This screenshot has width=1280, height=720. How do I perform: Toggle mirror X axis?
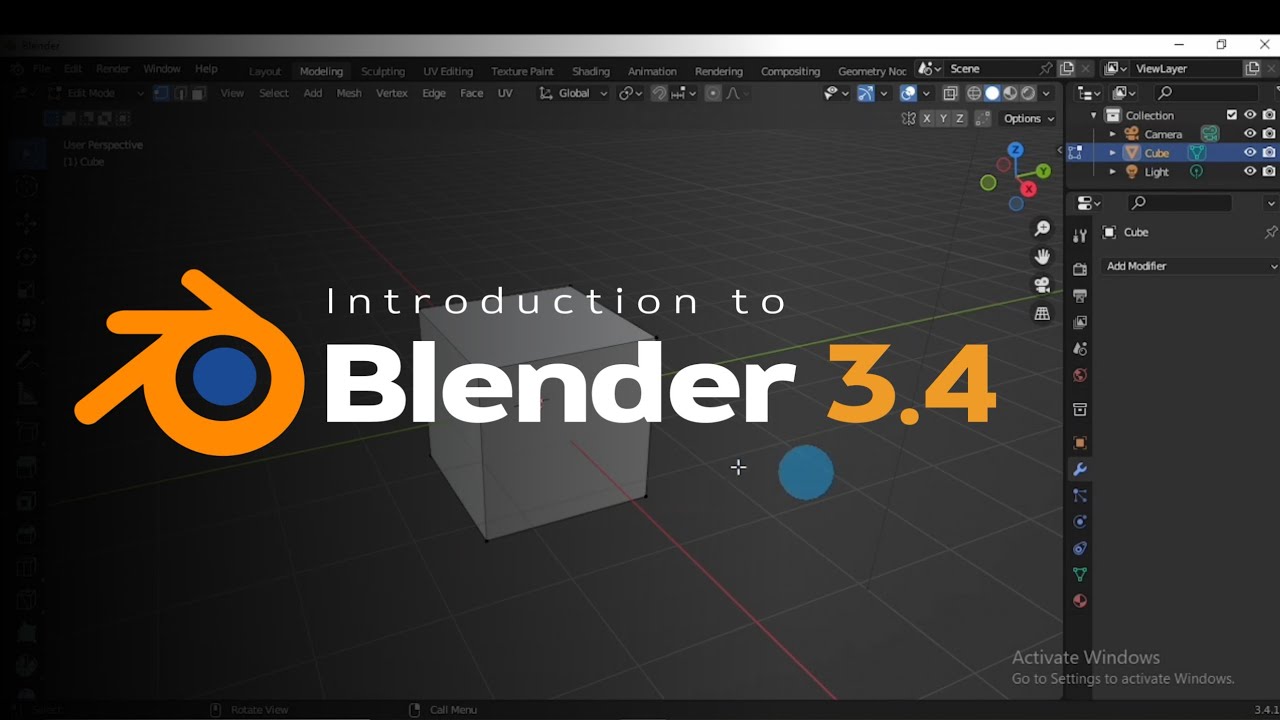click(927, 118)
